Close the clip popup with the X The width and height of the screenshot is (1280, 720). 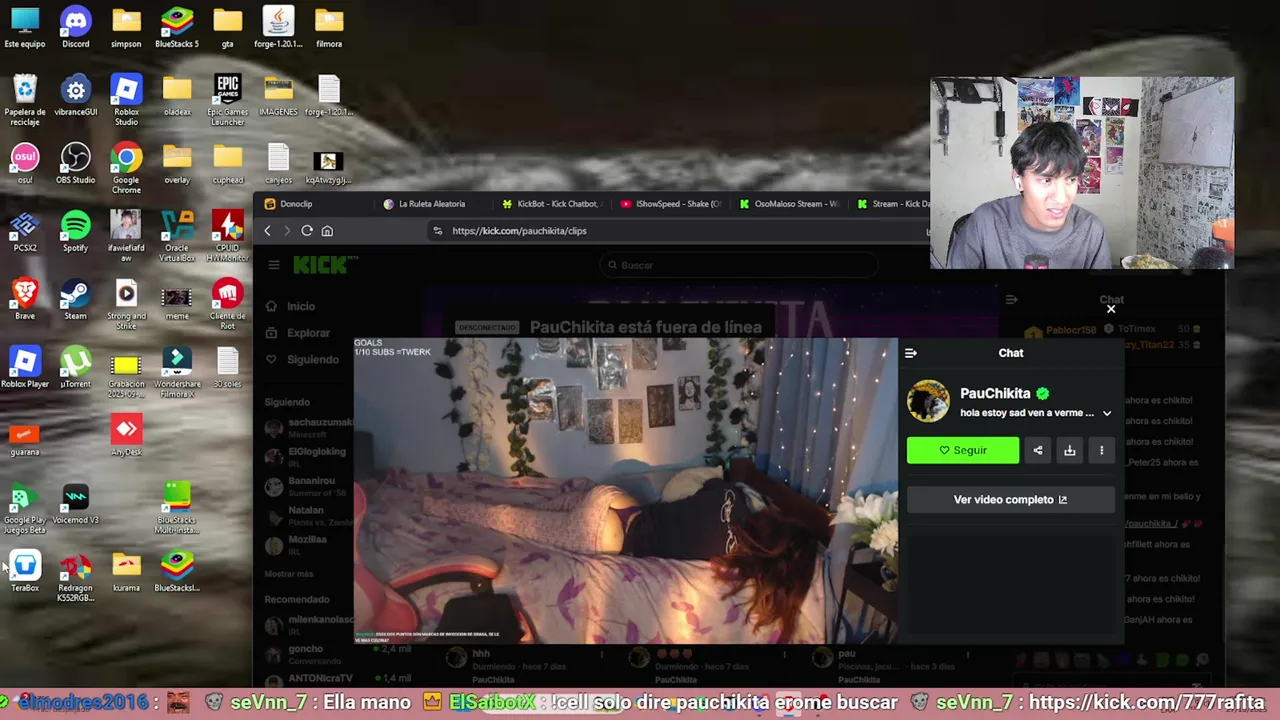[x=1111, y=309]
